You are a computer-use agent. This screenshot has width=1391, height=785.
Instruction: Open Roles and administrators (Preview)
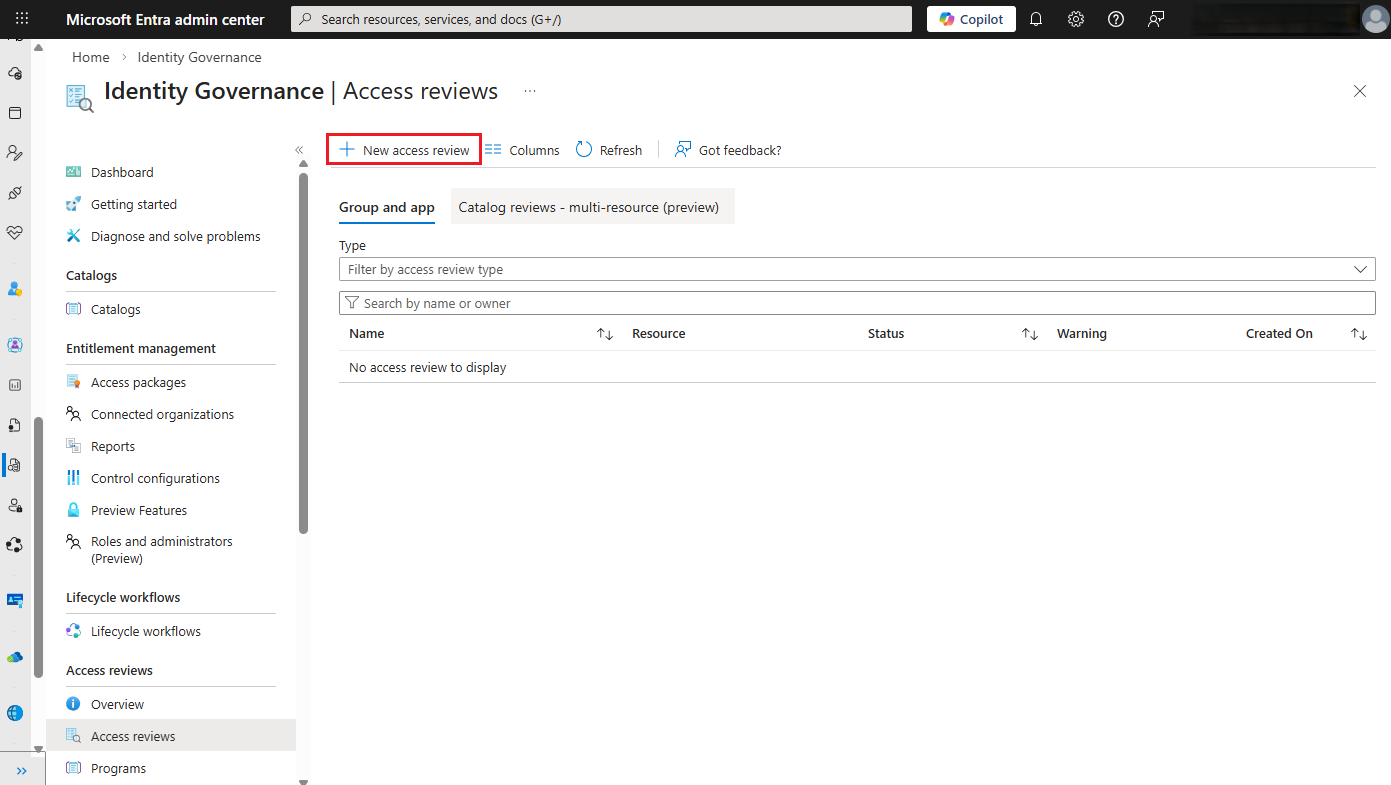[162, 550]
